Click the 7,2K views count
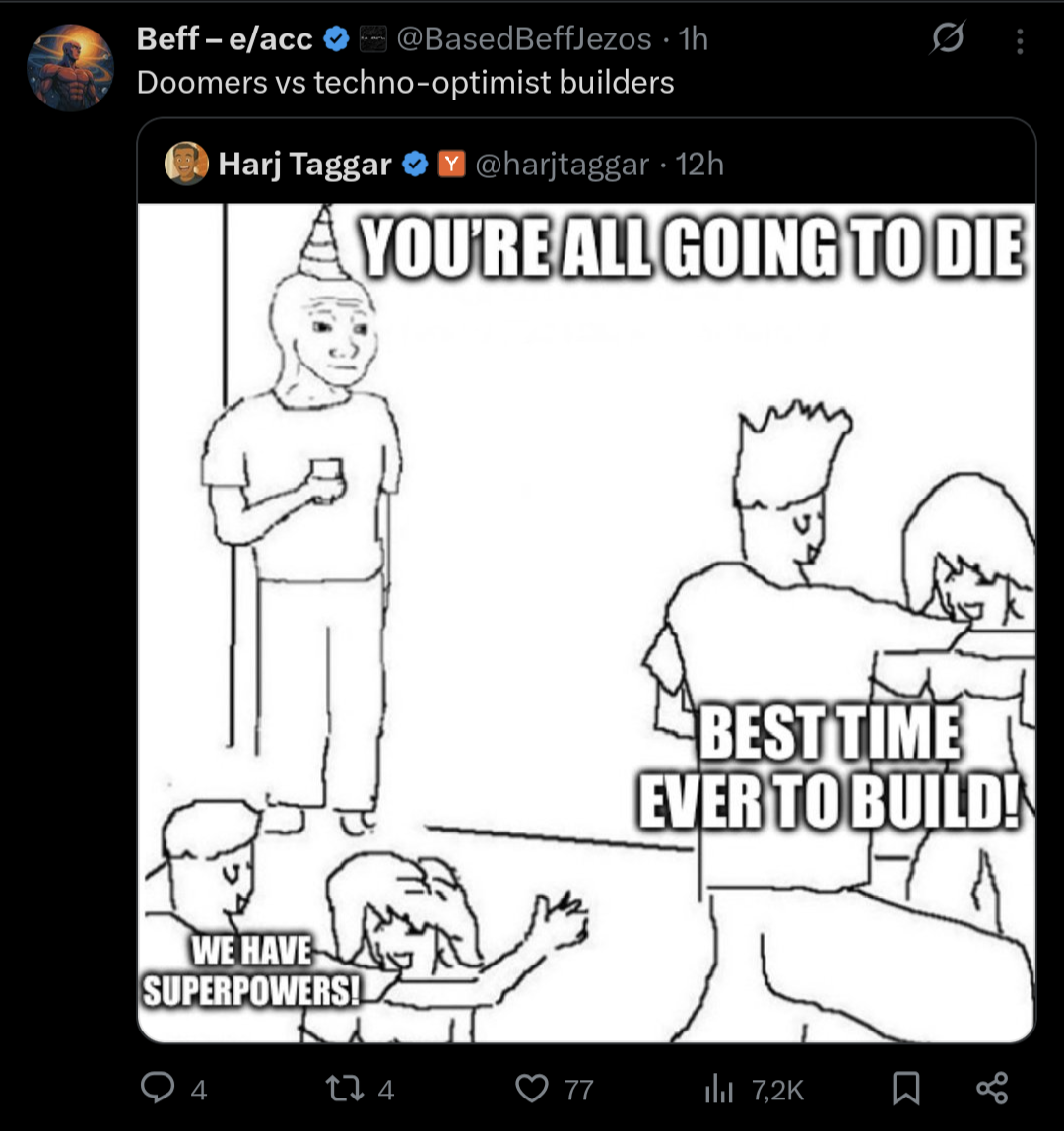Viewport: 1064px width, 1131px height. point(777,1090)
